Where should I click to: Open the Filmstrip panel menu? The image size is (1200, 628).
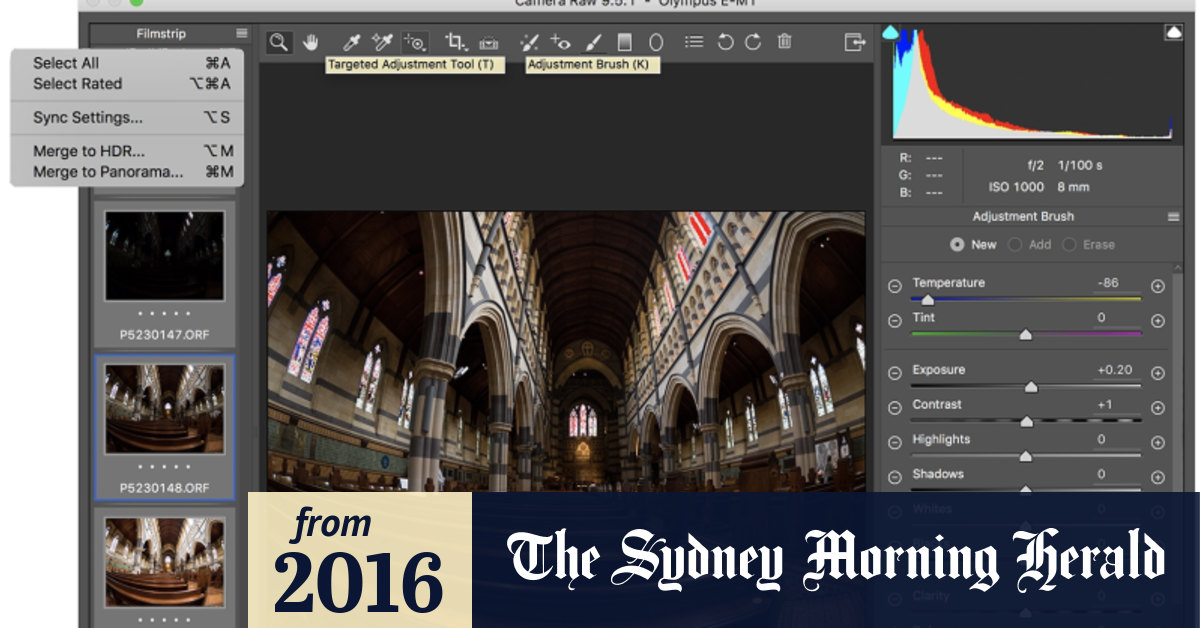point(241,34)
